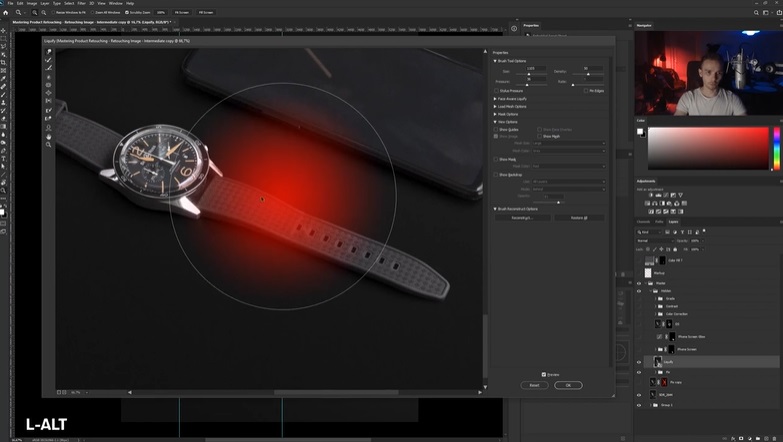Select the Face tool in Liquify
This screenshot has width=783, height=442.
click(48, 128)
